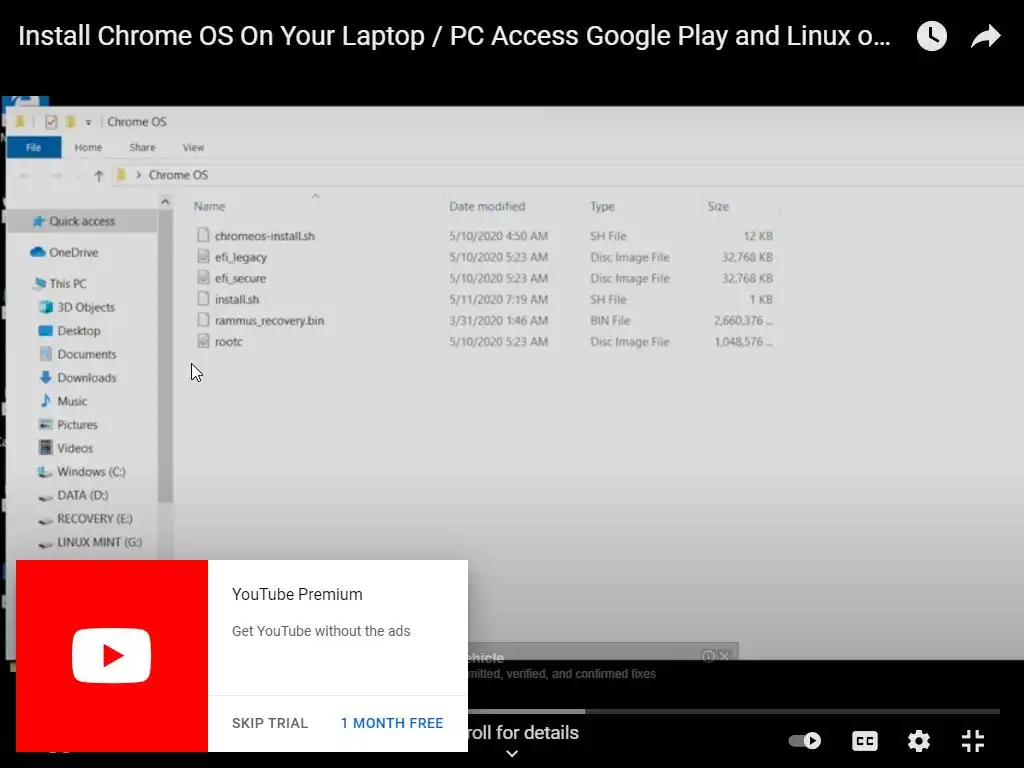Click the YouTube Premium logo thumbnail
This screenshot has width=1024, height=768.
click(x=112, y=656)
